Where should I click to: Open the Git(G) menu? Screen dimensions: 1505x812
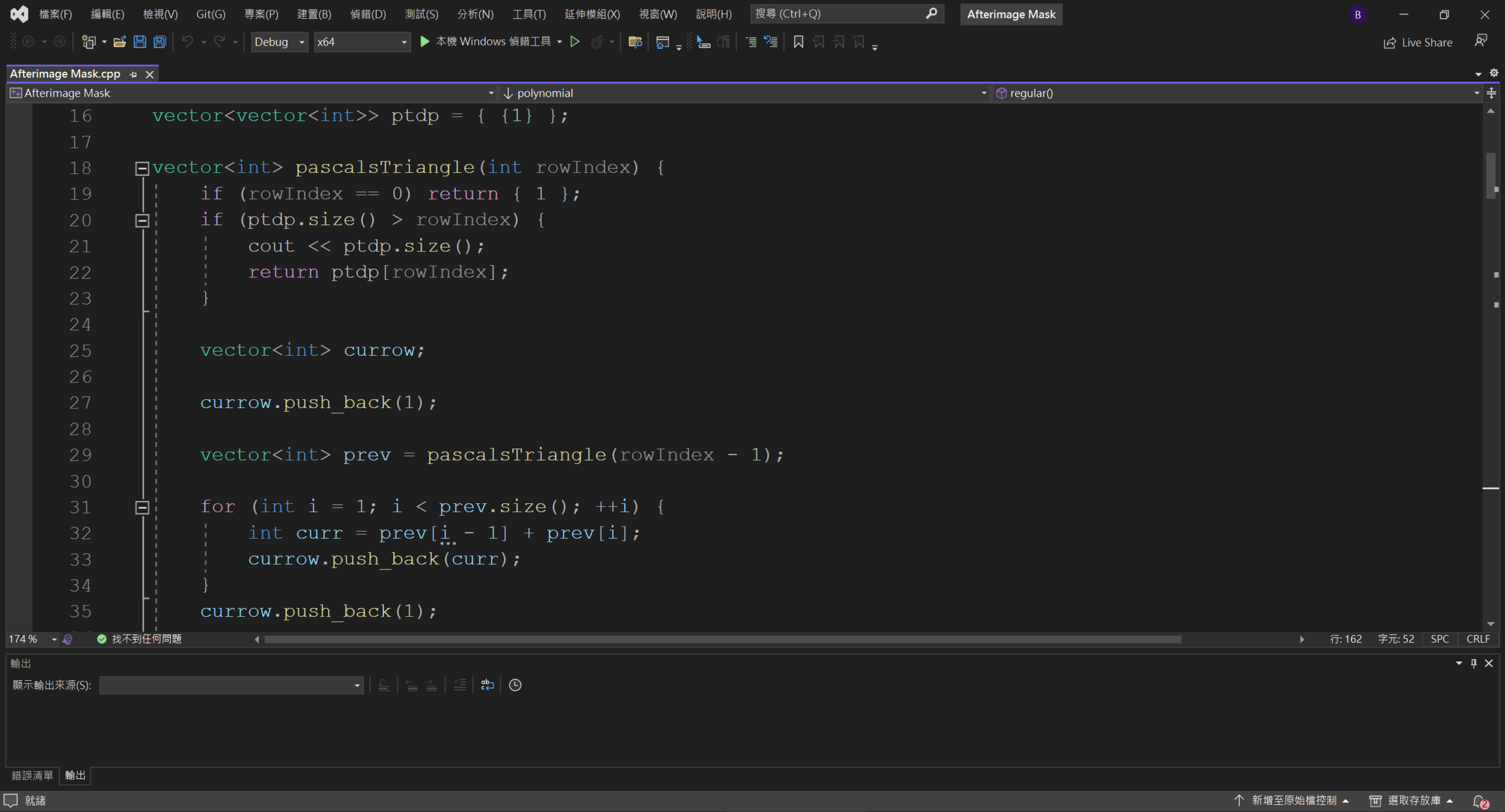pos(210,14)
